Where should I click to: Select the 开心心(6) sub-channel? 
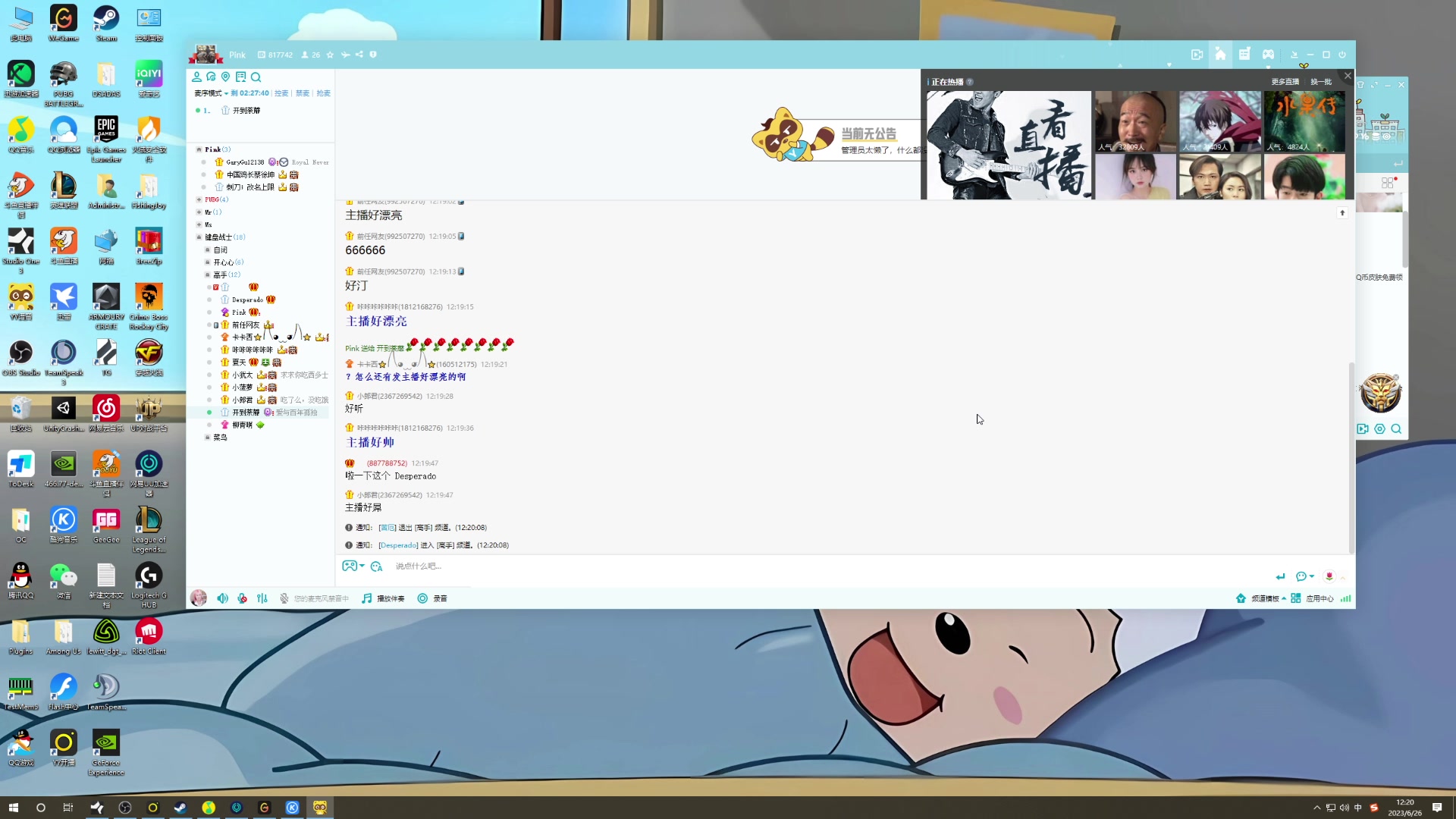pos(228,262)
